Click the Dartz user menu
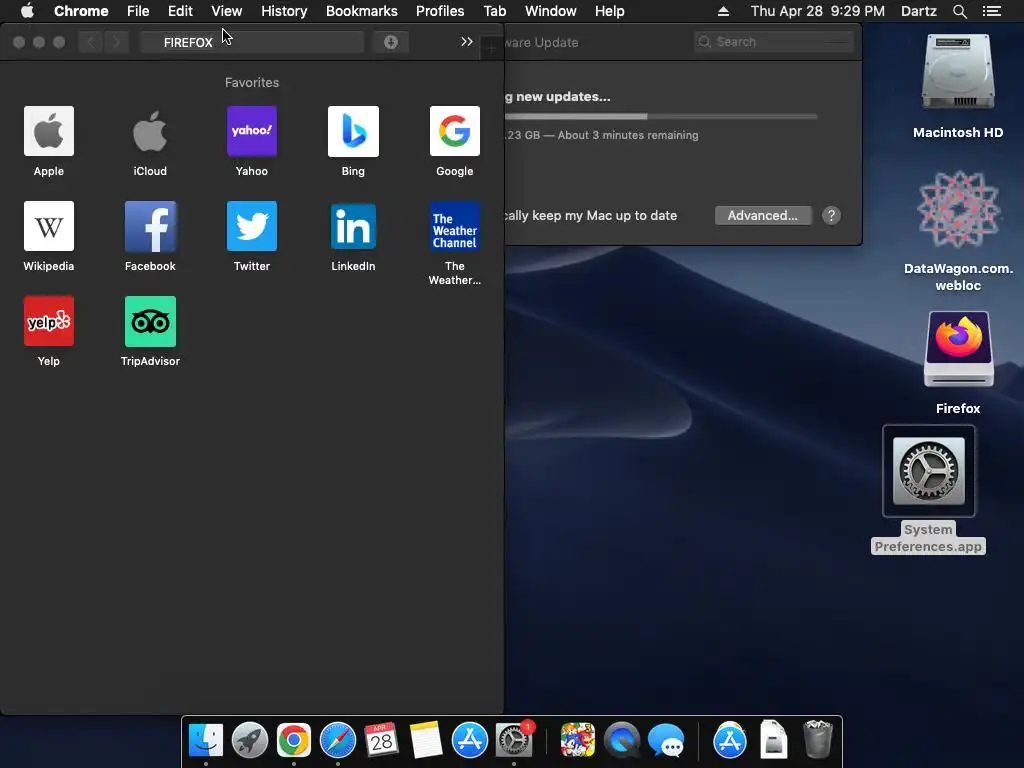This screenshot has height=768, width=1024. click(919, 11)
